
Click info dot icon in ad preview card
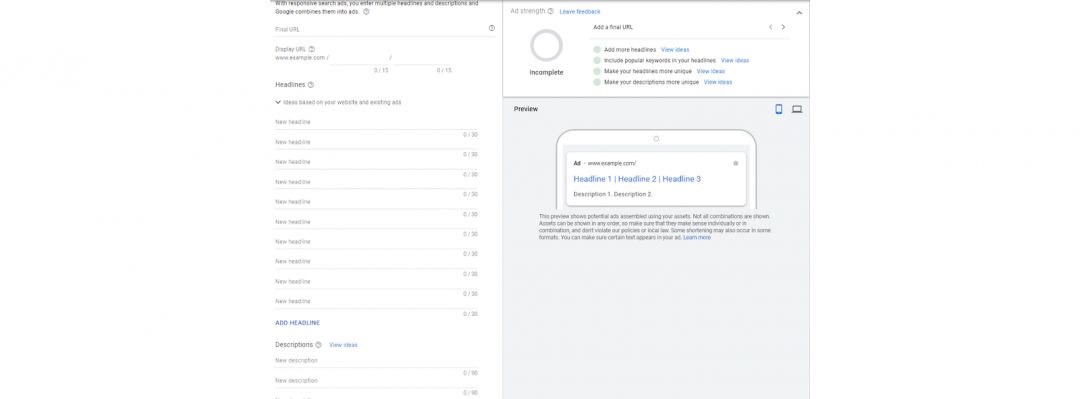pos(736,163)
